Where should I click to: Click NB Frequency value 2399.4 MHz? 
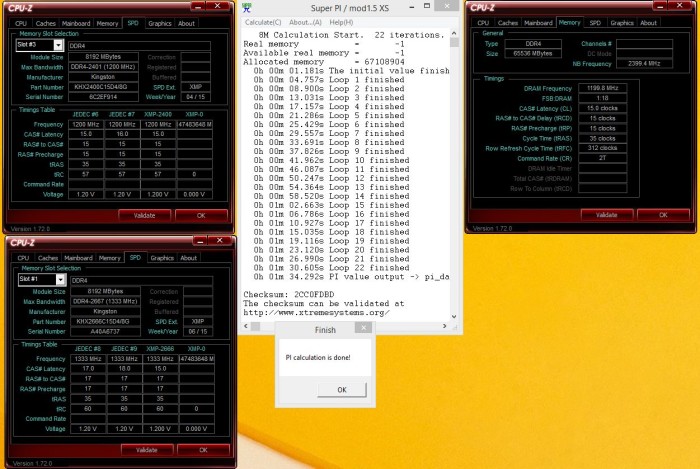click(644, 63)
